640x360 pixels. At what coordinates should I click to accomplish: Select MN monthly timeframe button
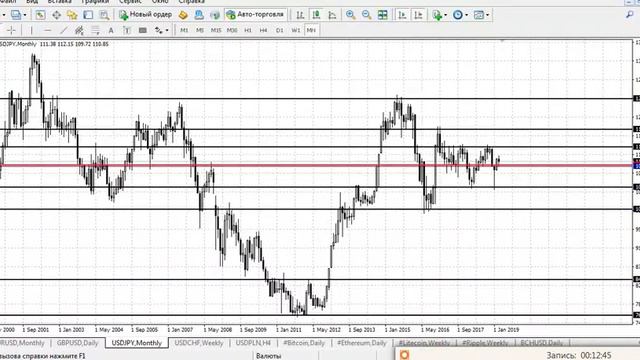(x=311, y=30)
